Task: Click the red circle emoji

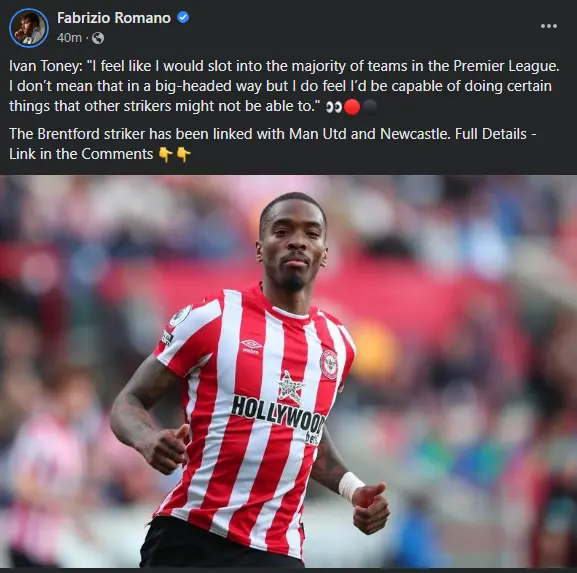Action: 352,107
